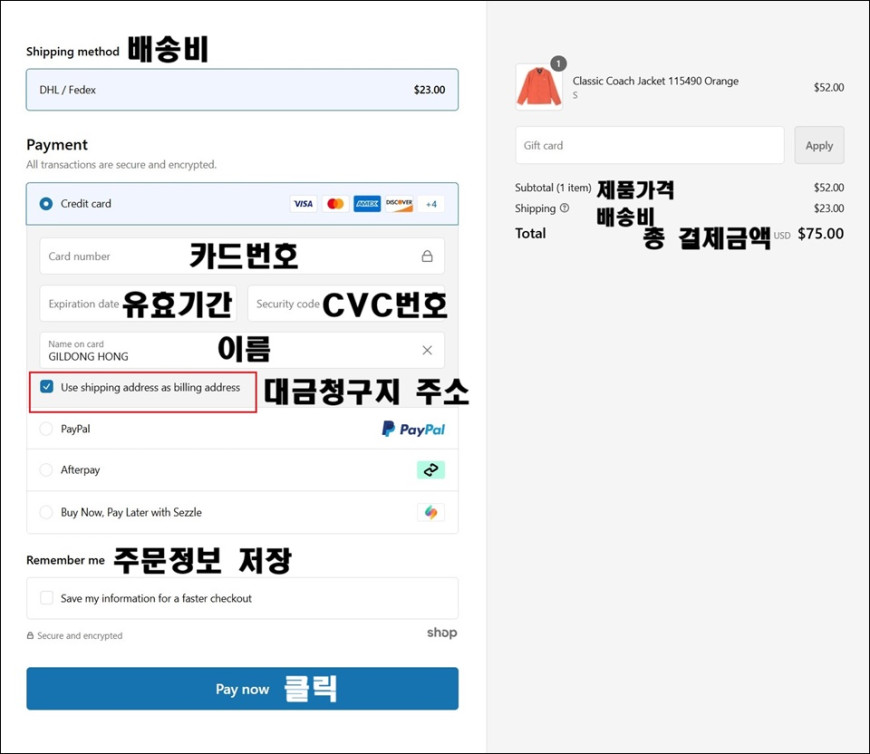Click the Shipping method heading
Viewport: 870px width, 754px height.
click(x=73, y=52)
